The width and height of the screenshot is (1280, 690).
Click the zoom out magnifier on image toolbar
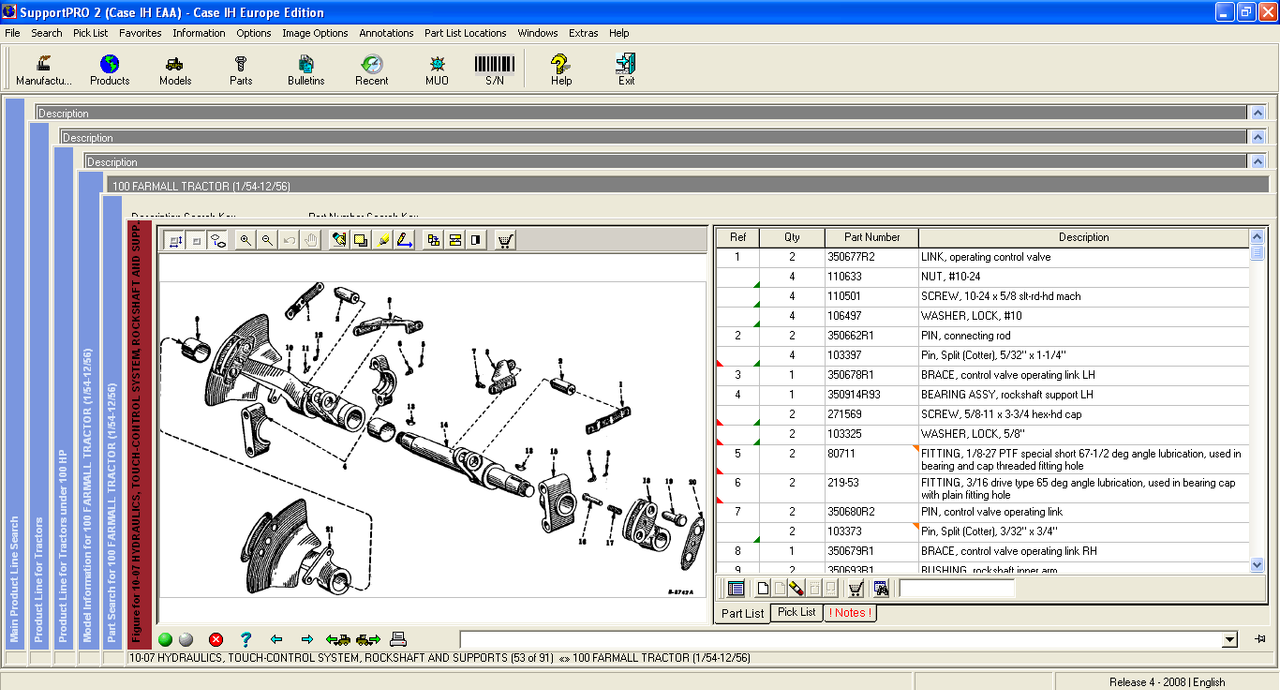[x=267, y=240]
